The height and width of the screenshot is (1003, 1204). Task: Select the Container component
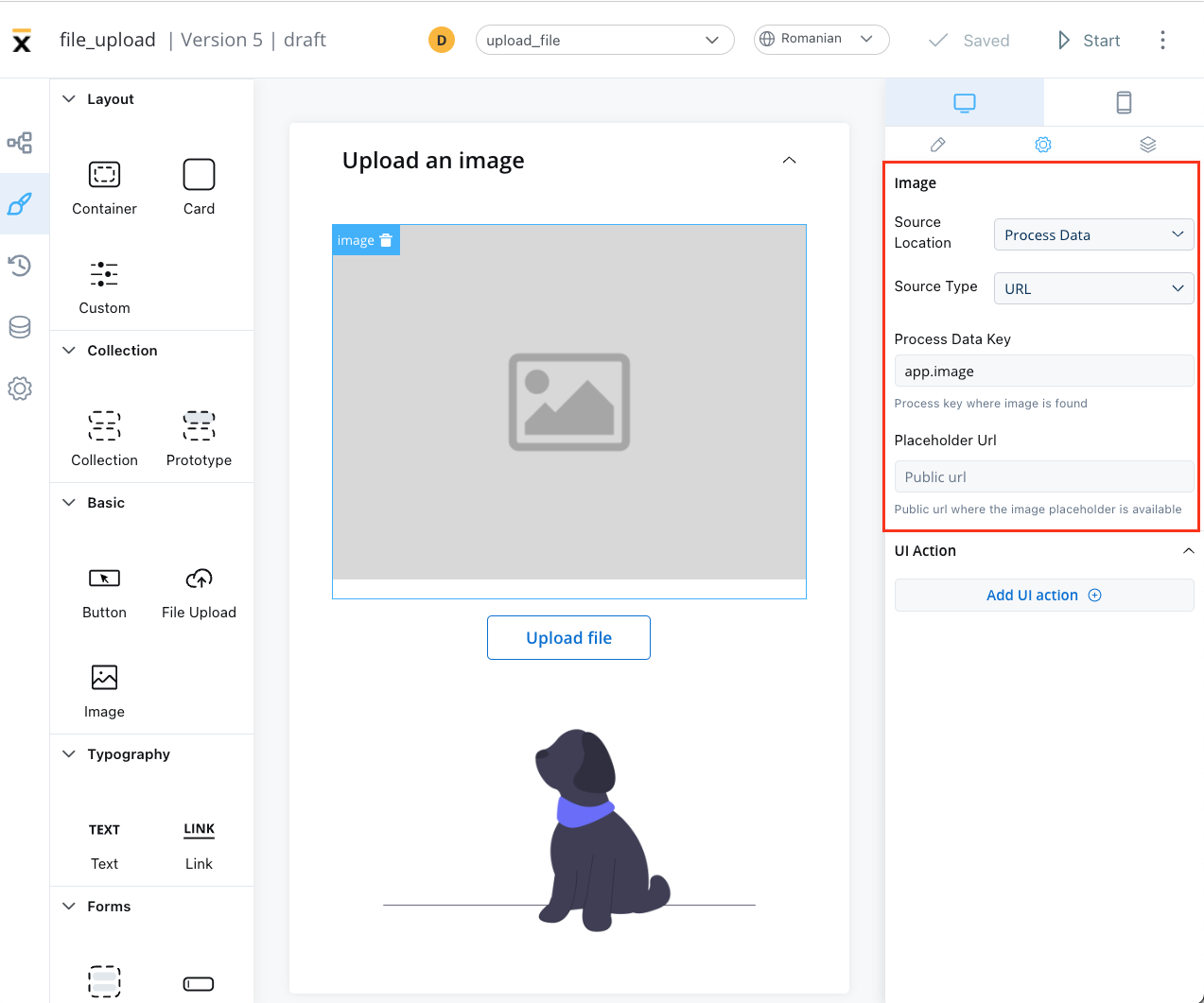pyautogui.click(x=104, y=187)
